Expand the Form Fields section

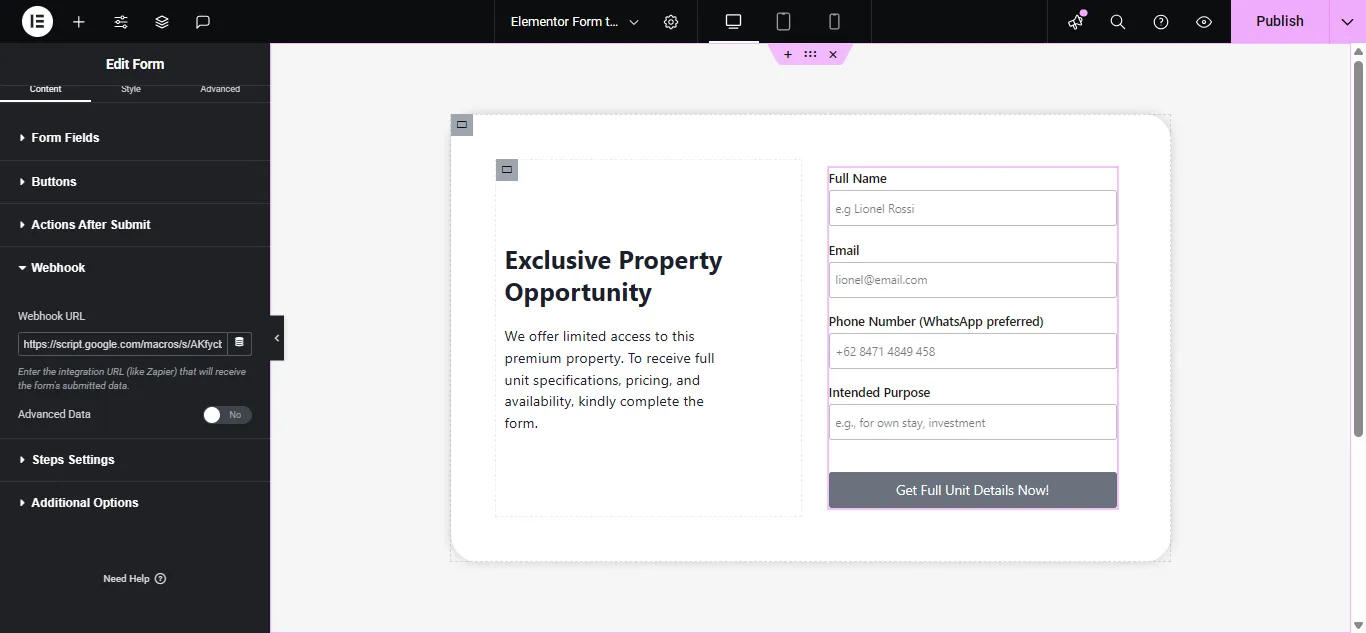[65, 138]
